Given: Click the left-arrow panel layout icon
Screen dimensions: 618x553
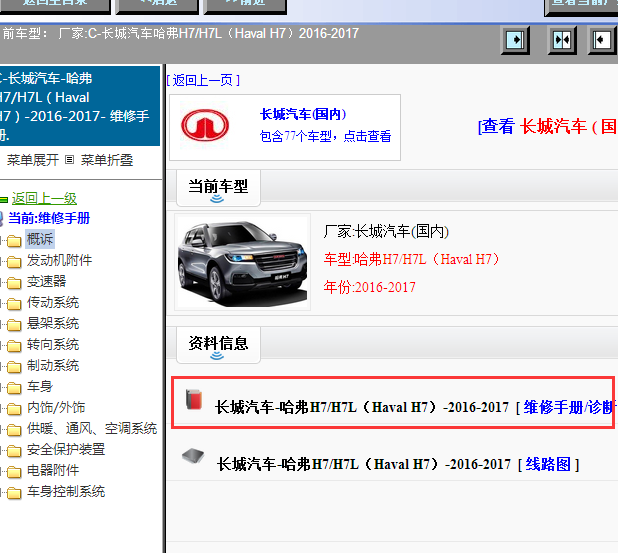Looking at the screenshot, I should tap(602, 40).
